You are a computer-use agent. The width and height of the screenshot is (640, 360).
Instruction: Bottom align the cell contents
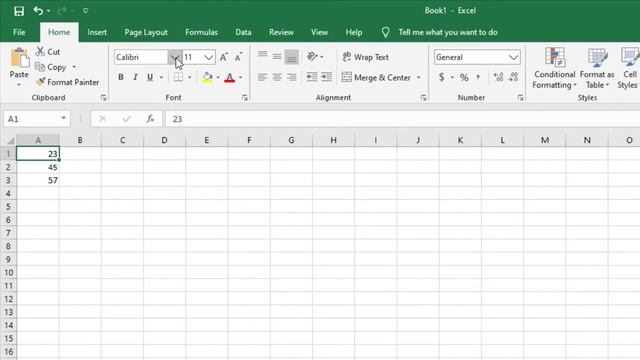tap(291, 57)
